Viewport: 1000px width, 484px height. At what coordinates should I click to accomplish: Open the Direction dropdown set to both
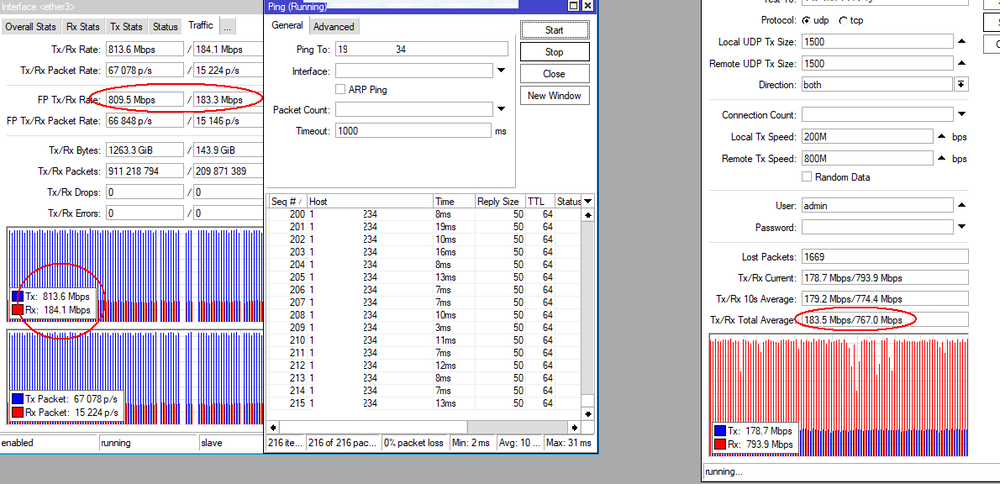961,85
